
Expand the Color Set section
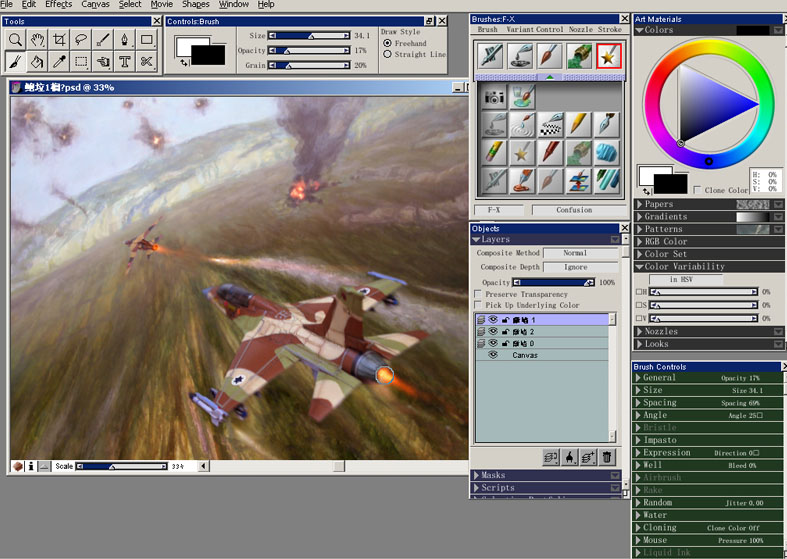(639, 254)
